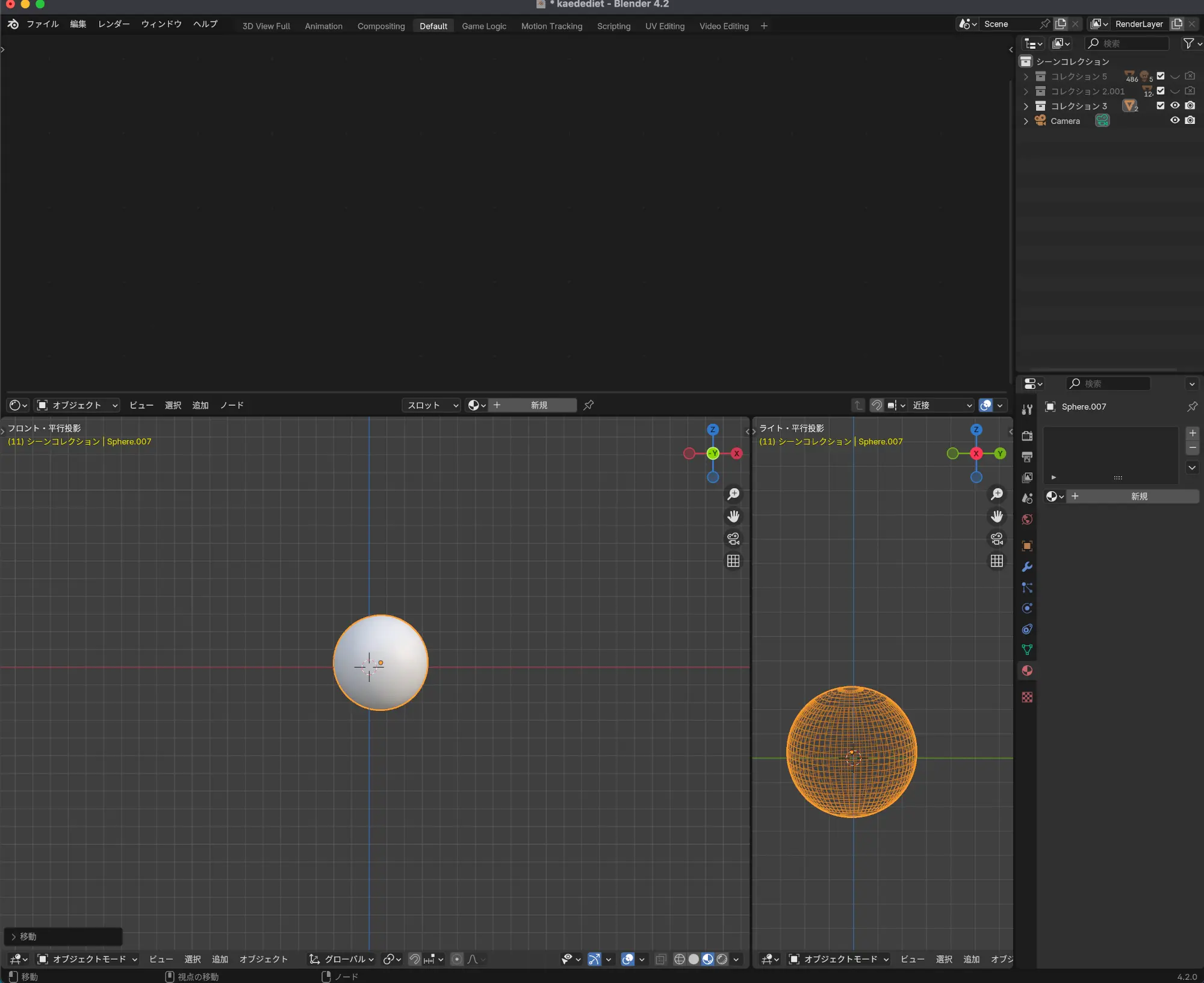Toggle exclude checkbox for コレクション 3

[1161, 105]
